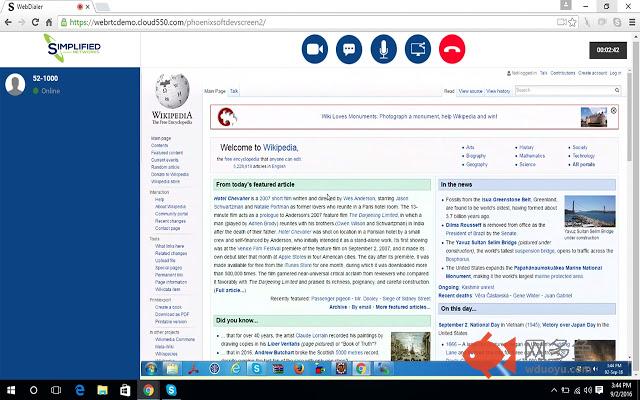Click the browser home icon
640x400 pixels.
pos(49,22)
